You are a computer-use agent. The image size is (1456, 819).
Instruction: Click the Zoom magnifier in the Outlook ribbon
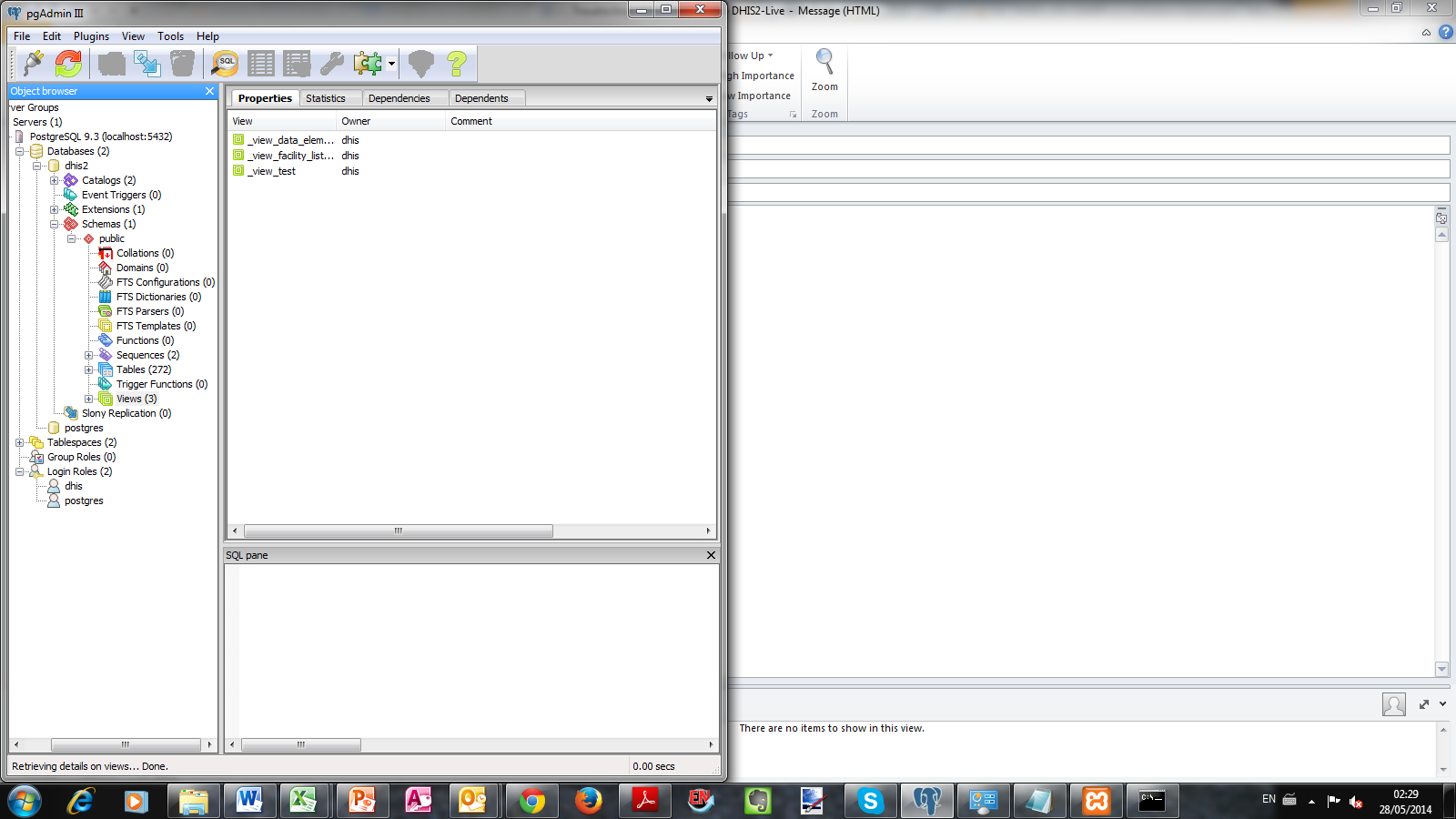[x=824, y=70]
